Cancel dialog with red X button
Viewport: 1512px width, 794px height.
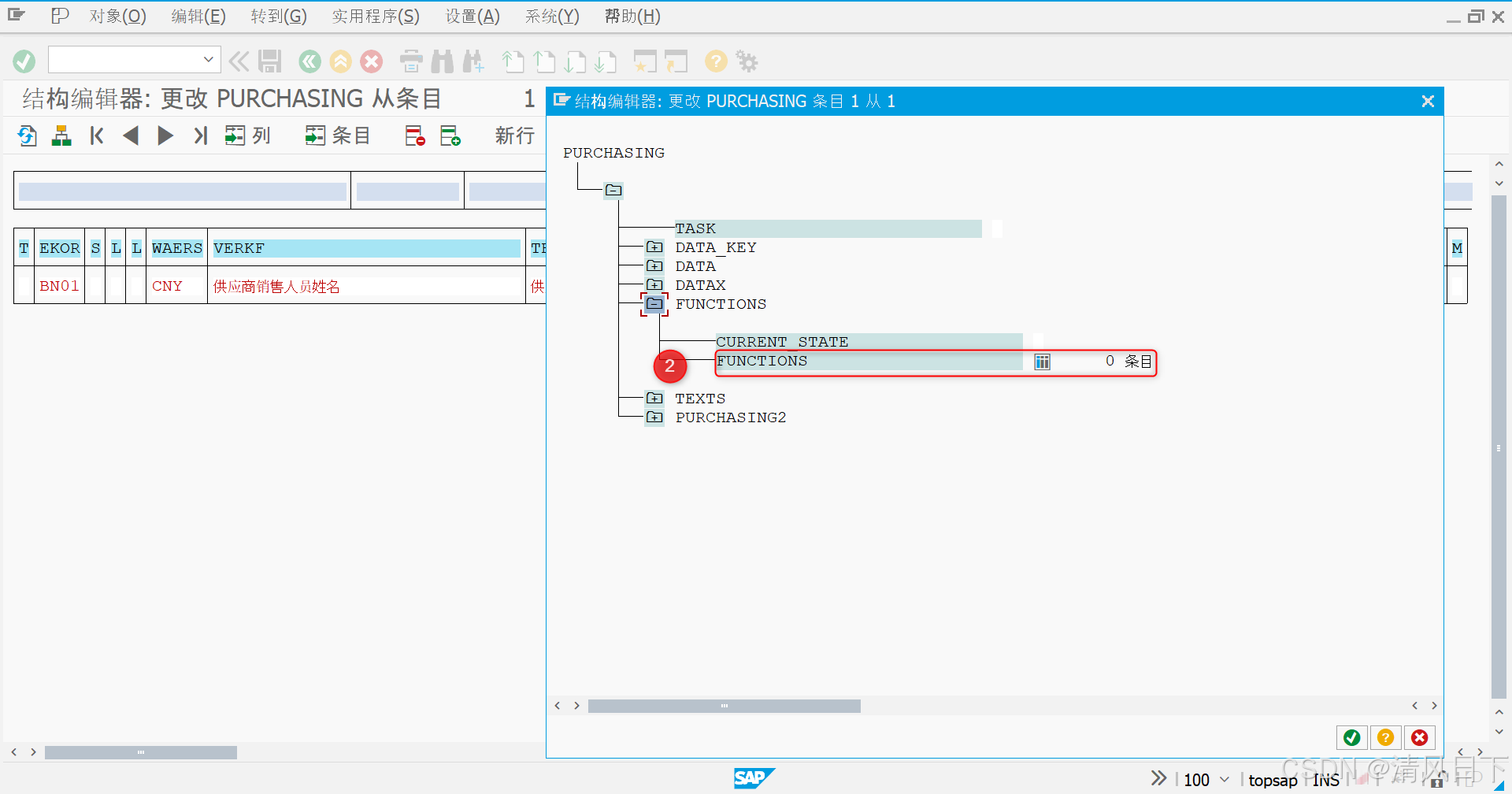click(1419, 737)
